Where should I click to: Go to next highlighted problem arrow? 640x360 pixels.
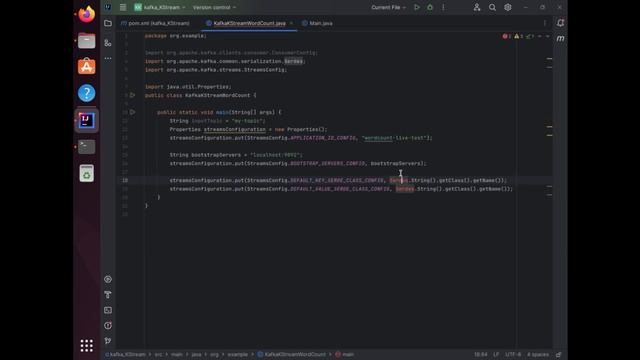click(x=548, y=36)
